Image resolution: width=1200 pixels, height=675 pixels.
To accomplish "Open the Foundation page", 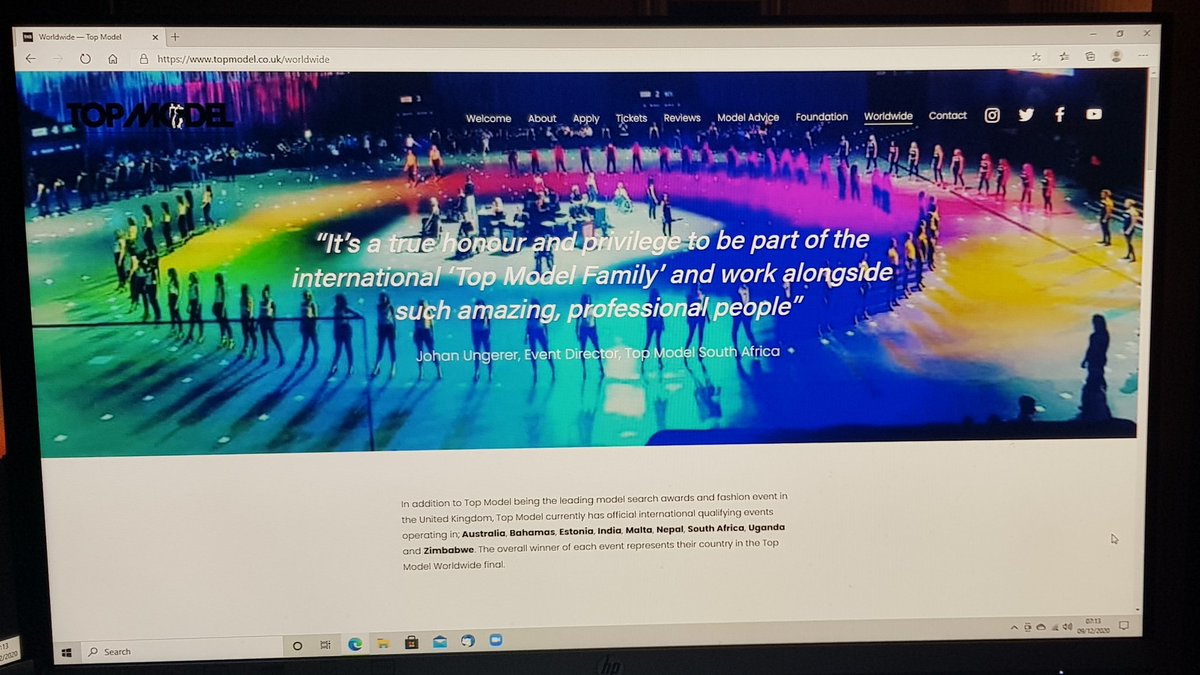I will 822,117.
